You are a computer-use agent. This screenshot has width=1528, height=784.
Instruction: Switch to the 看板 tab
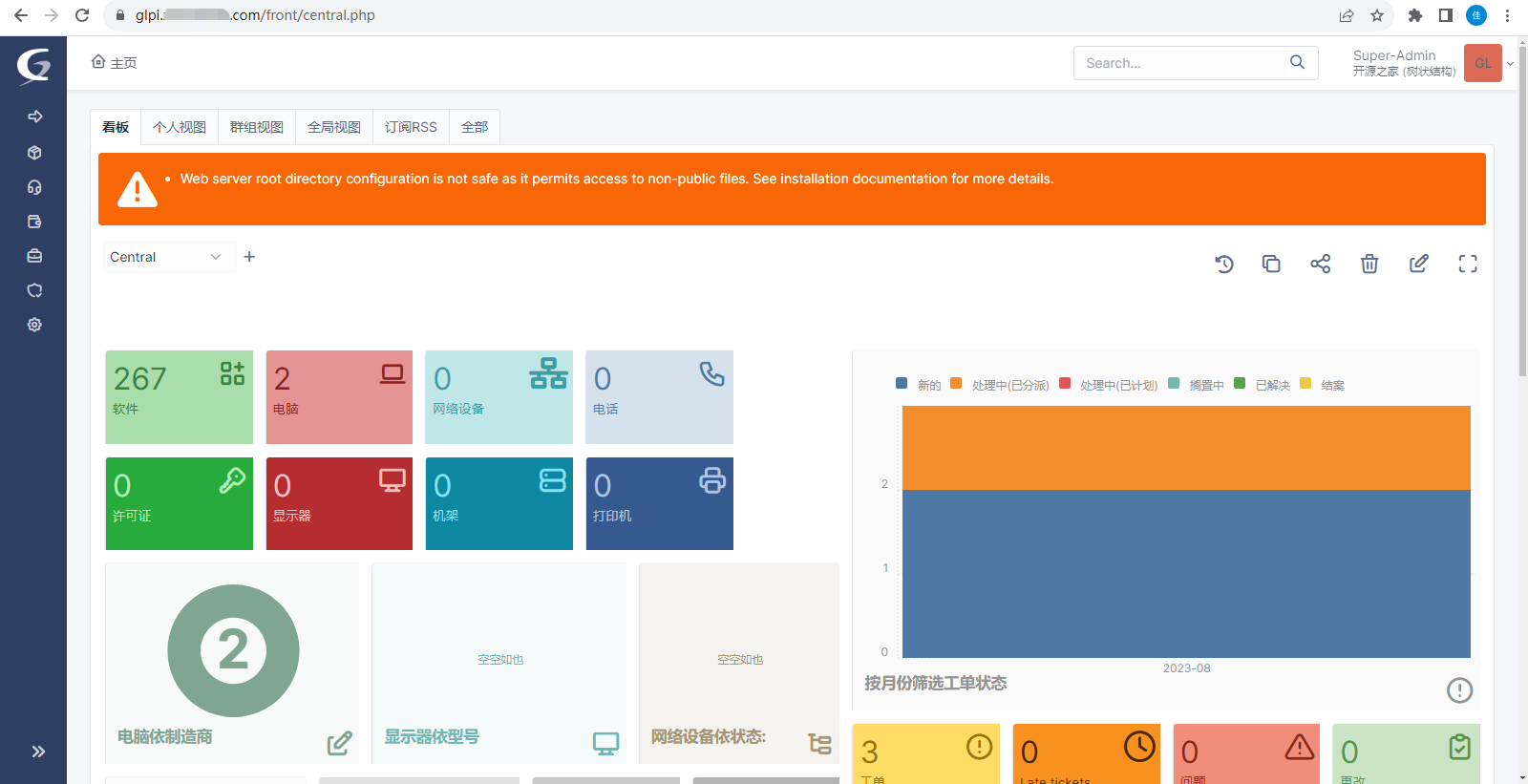116,127
